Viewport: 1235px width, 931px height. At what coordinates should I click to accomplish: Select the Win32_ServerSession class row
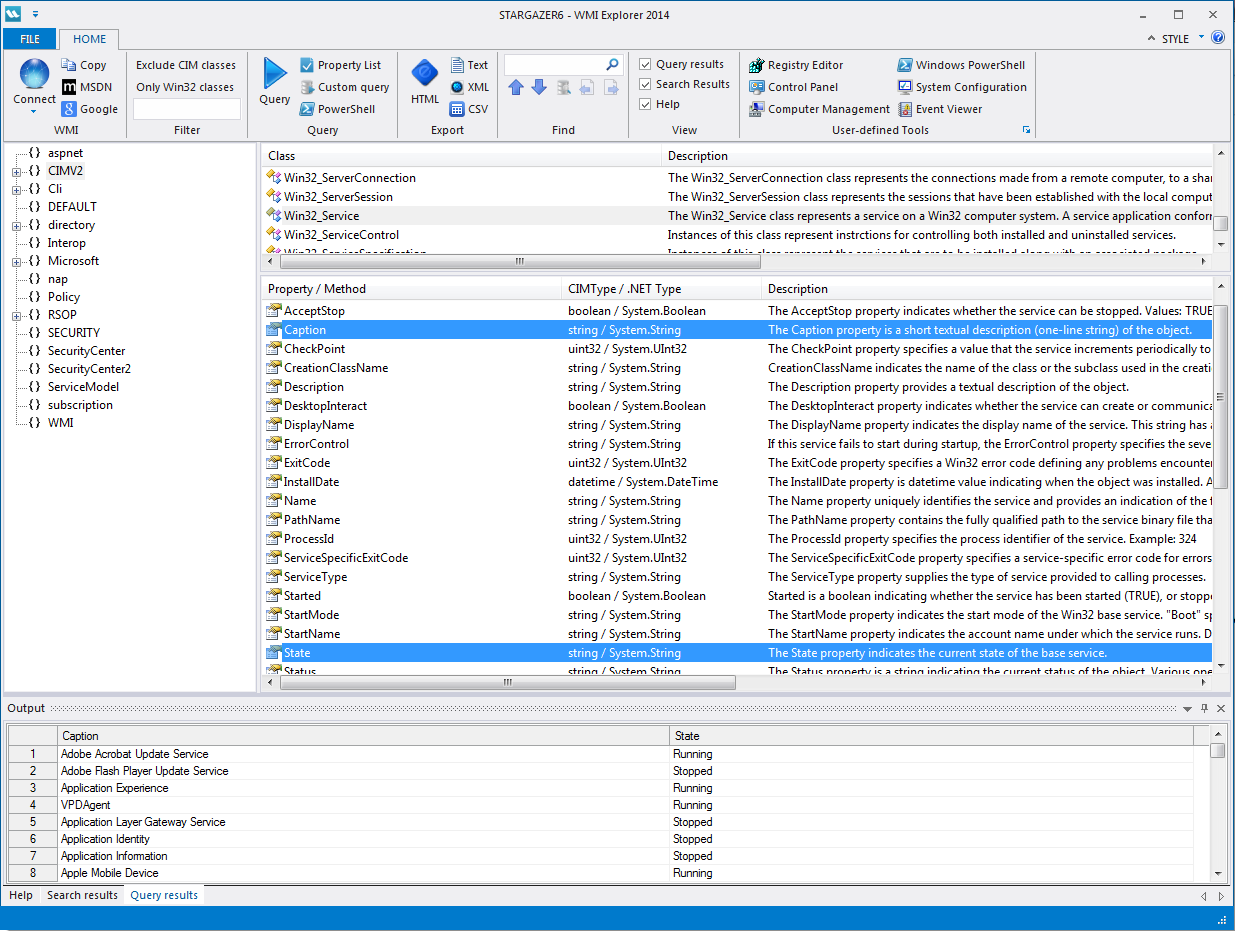738,197
